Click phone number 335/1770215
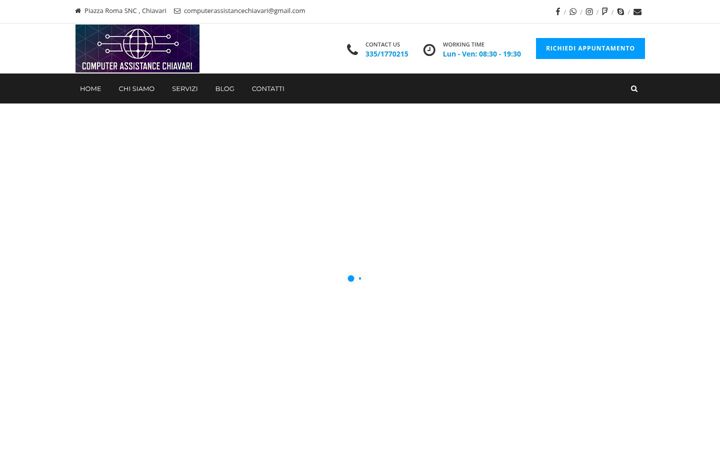This screenshot has height=450, width=720. (x=387, y=54)
